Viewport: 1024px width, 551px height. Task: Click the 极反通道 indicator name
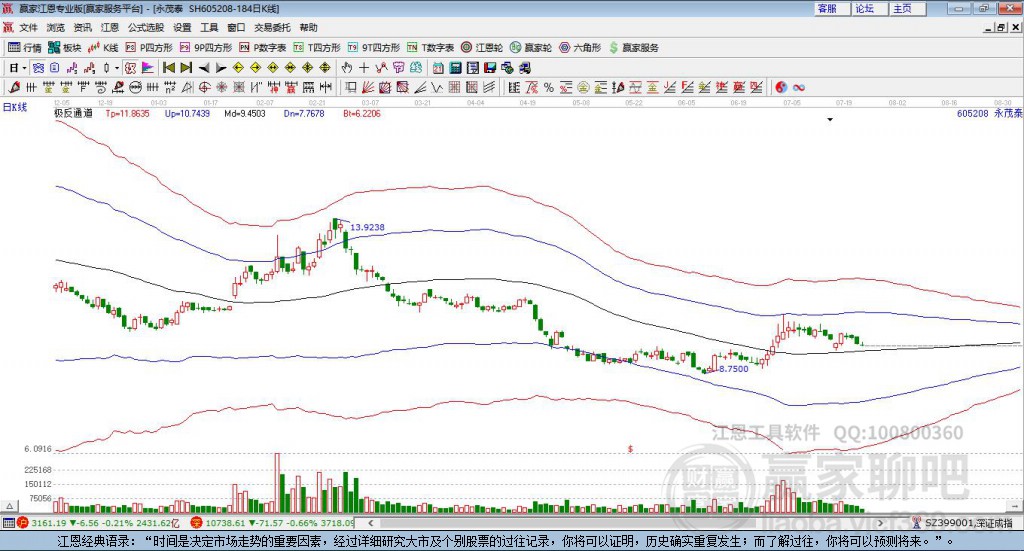(x=73, y=114)
